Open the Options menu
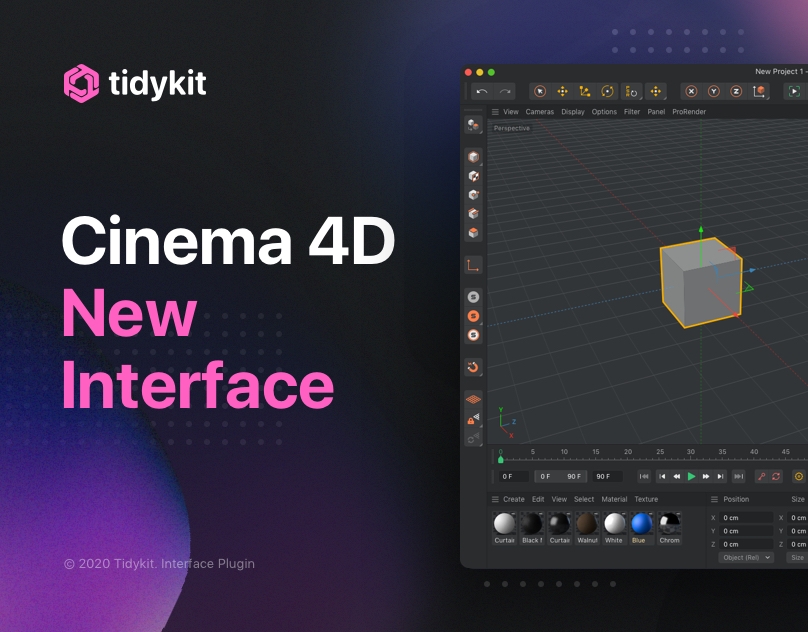Image resolution: width=808 pixels, height=632 pixels. pyautogui.click(x=604, y=112)
